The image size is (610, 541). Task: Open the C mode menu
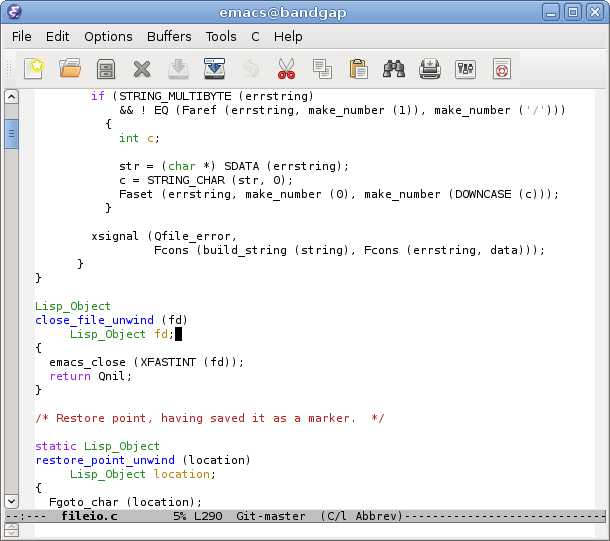click(255, 37)
